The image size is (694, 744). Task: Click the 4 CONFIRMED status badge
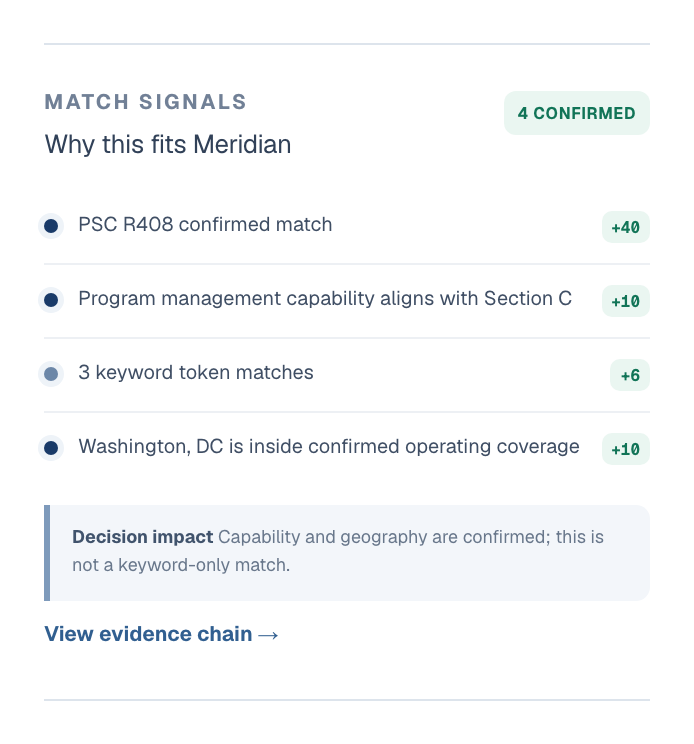coord(576,113)
